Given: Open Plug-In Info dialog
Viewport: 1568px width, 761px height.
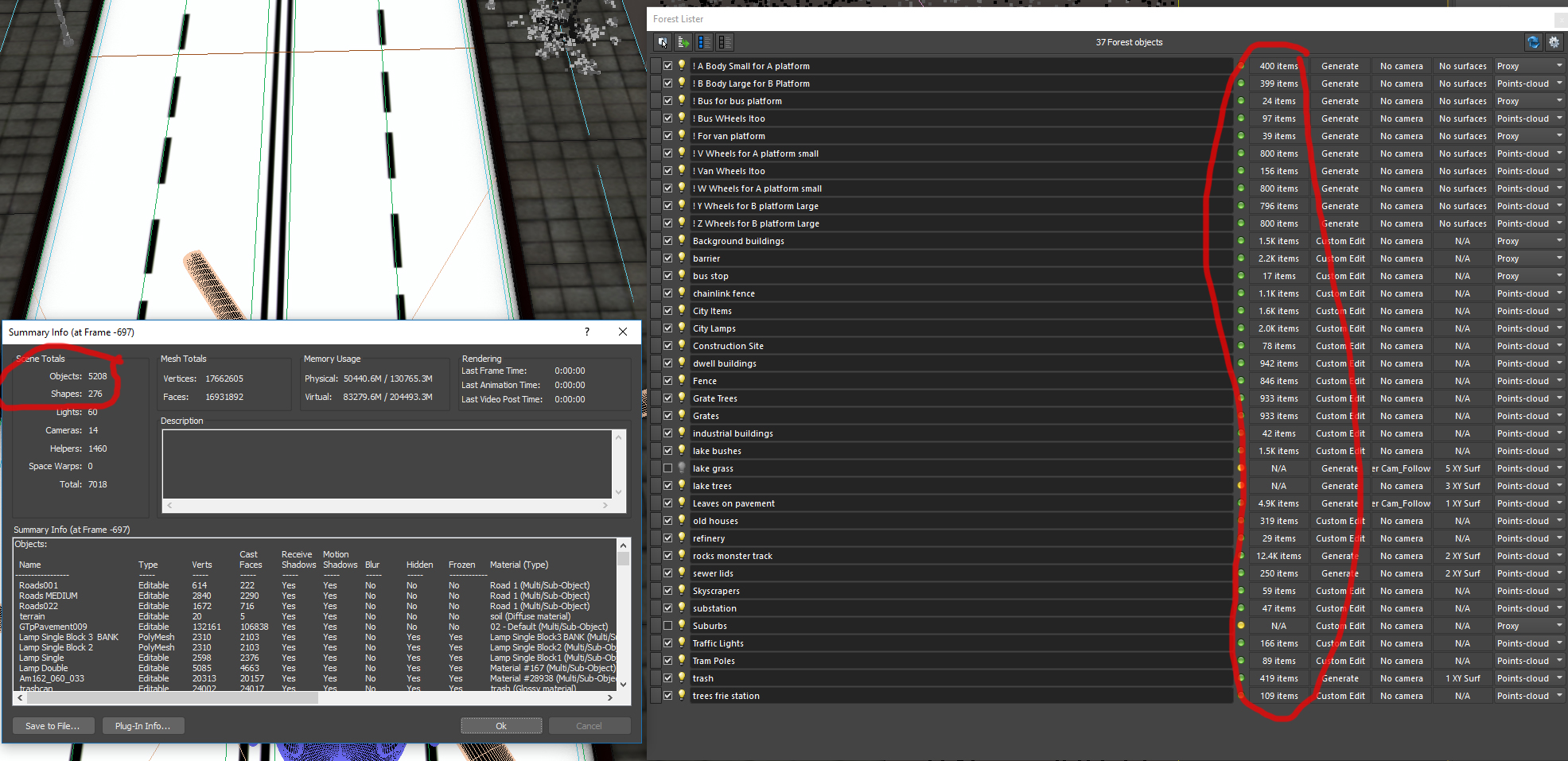Looking at the screenshot, I should (x=143, y=726).
